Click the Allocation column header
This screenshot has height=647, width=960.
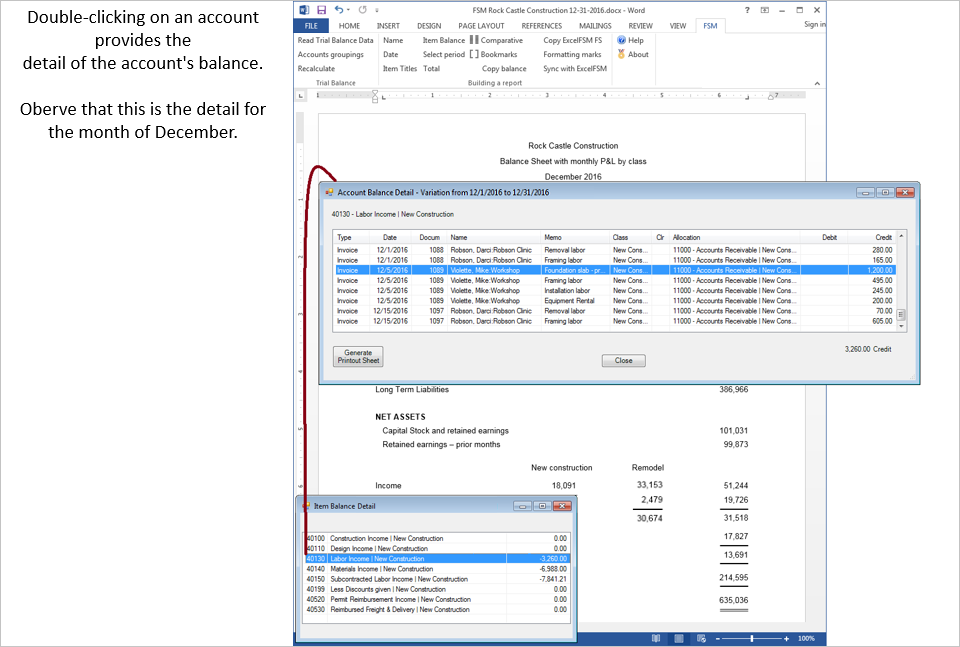click(x=735, y=237)
